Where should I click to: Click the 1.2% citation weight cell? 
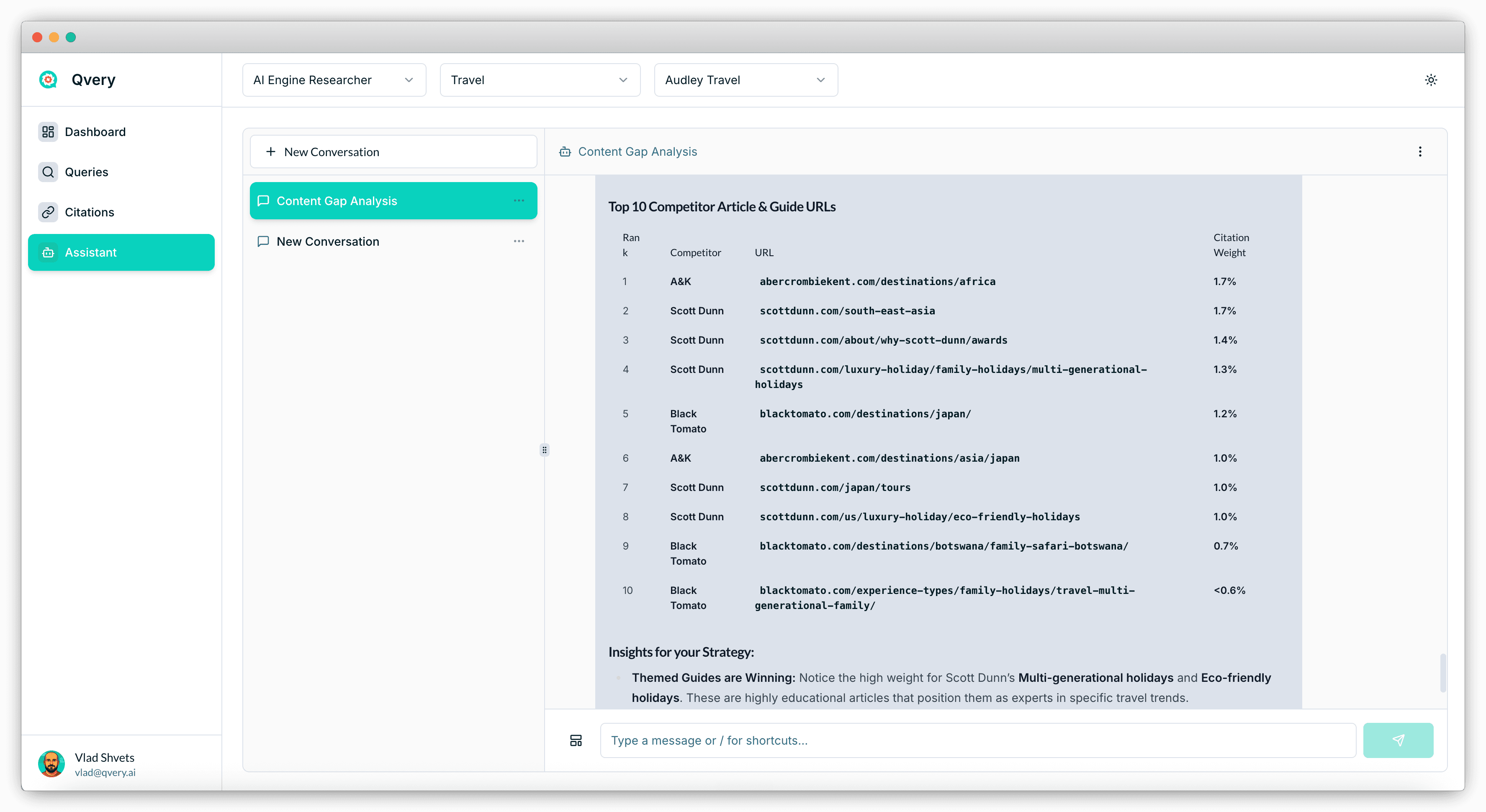pyautogui.click(x=1225, y=414)
